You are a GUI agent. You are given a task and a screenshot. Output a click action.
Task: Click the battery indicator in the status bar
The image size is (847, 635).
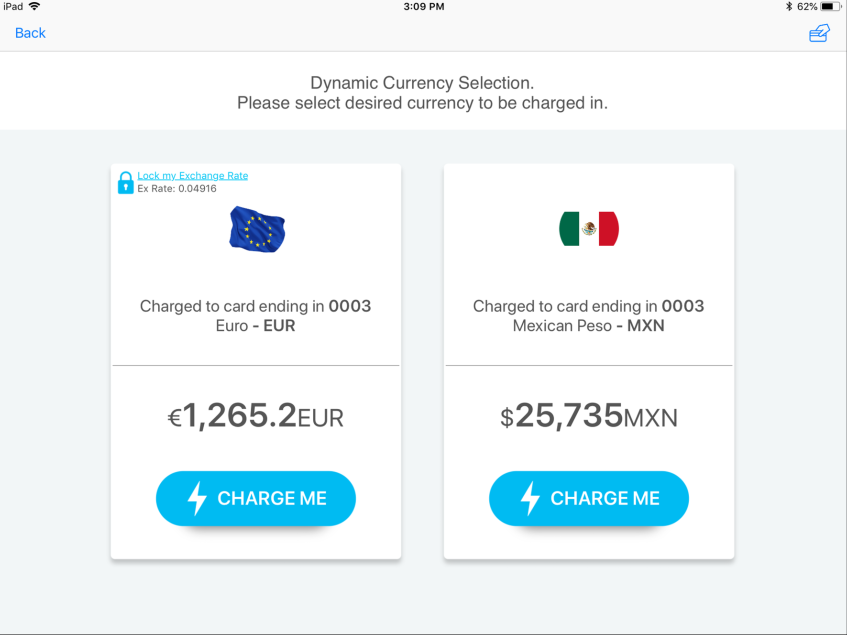pos(832,7)
